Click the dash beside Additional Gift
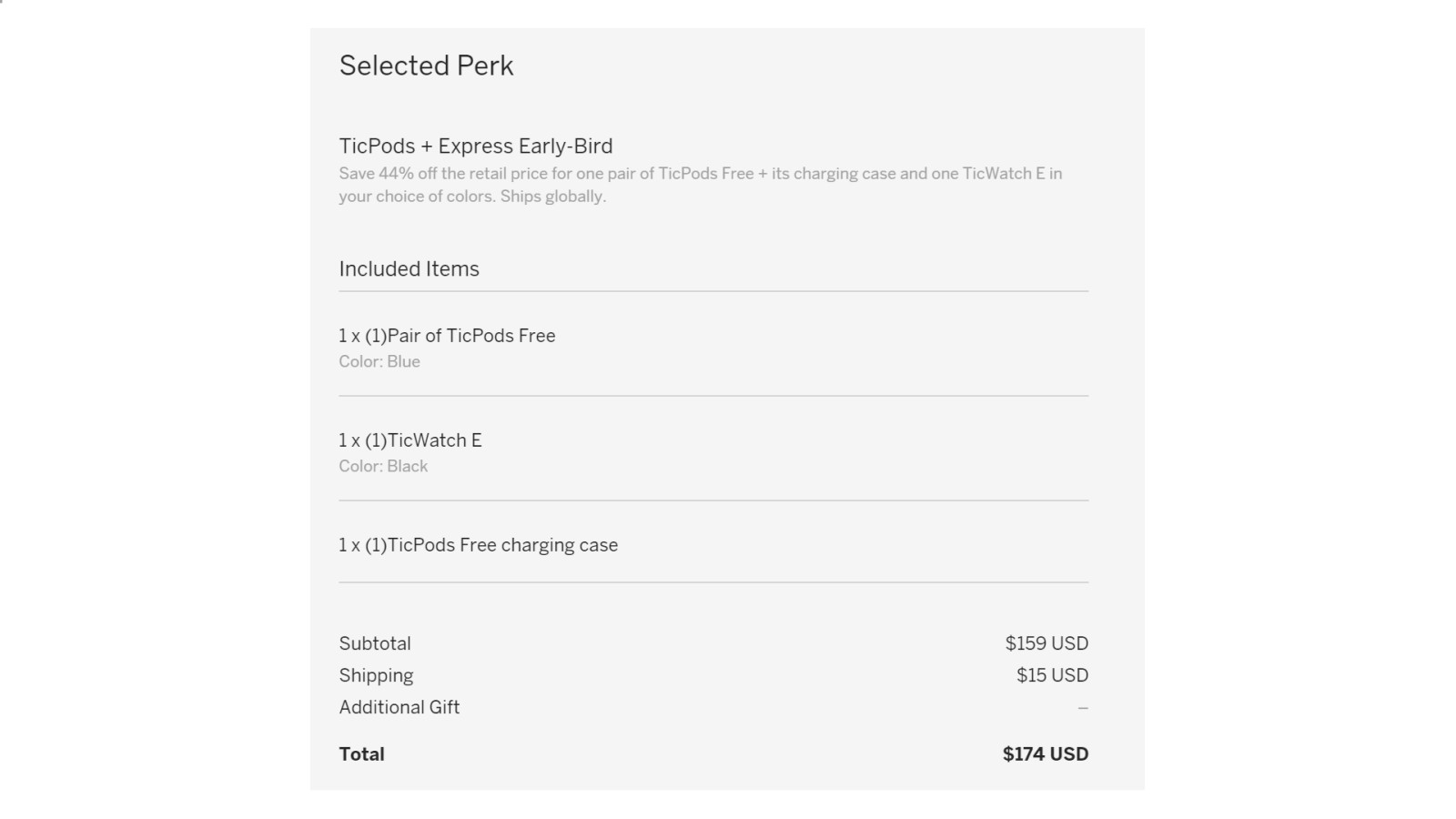The image size is (1456, 819). tap(1083, 707)
